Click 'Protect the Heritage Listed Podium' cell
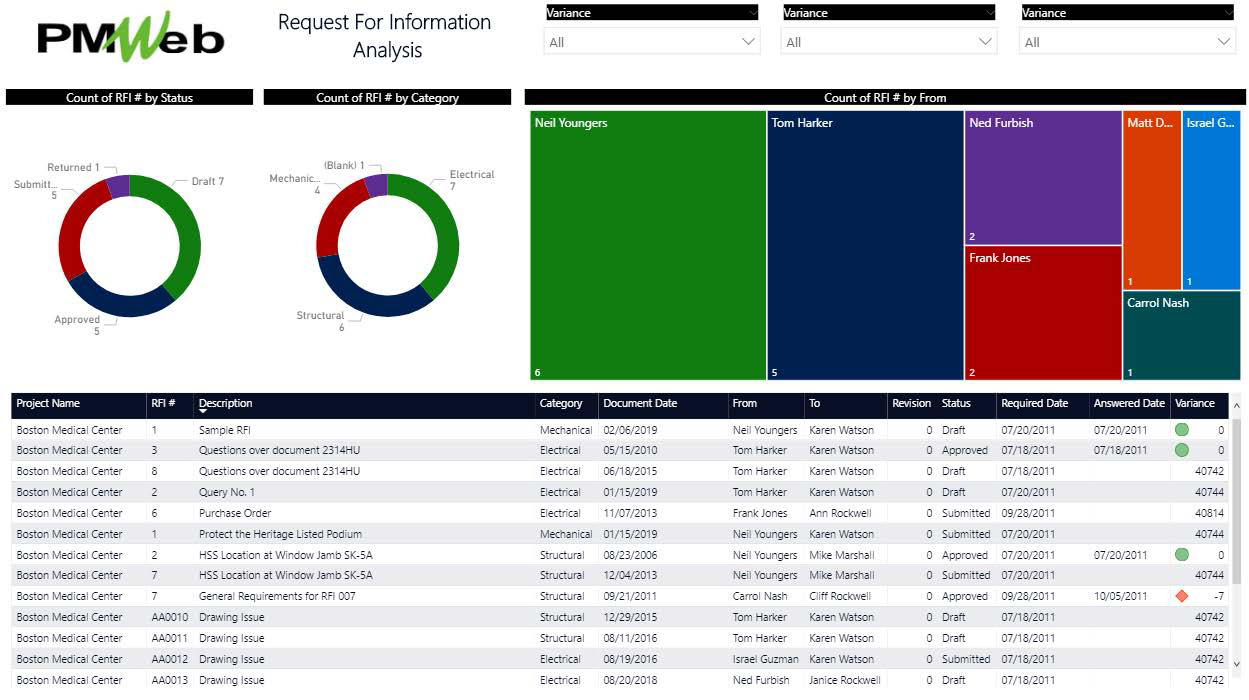The image size is (1249, 700). coord(280,534)
